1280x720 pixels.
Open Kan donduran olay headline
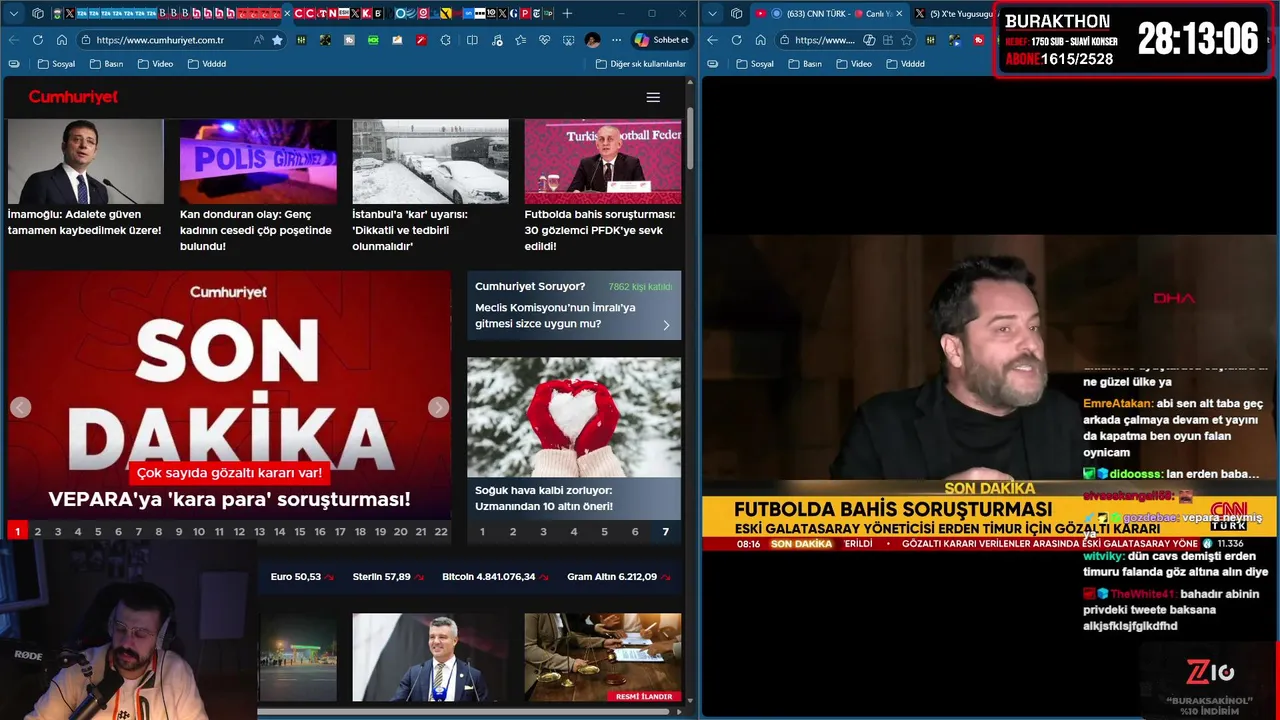255,230
